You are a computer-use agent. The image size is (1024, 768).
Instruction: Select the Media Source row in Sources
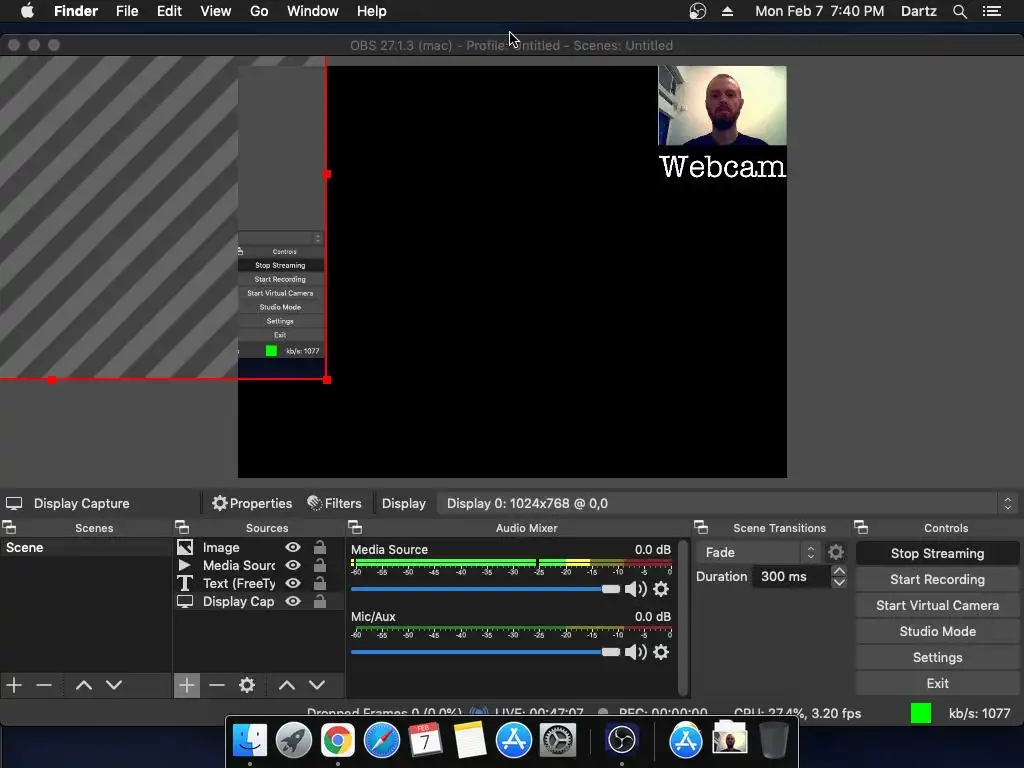point(259,565)
